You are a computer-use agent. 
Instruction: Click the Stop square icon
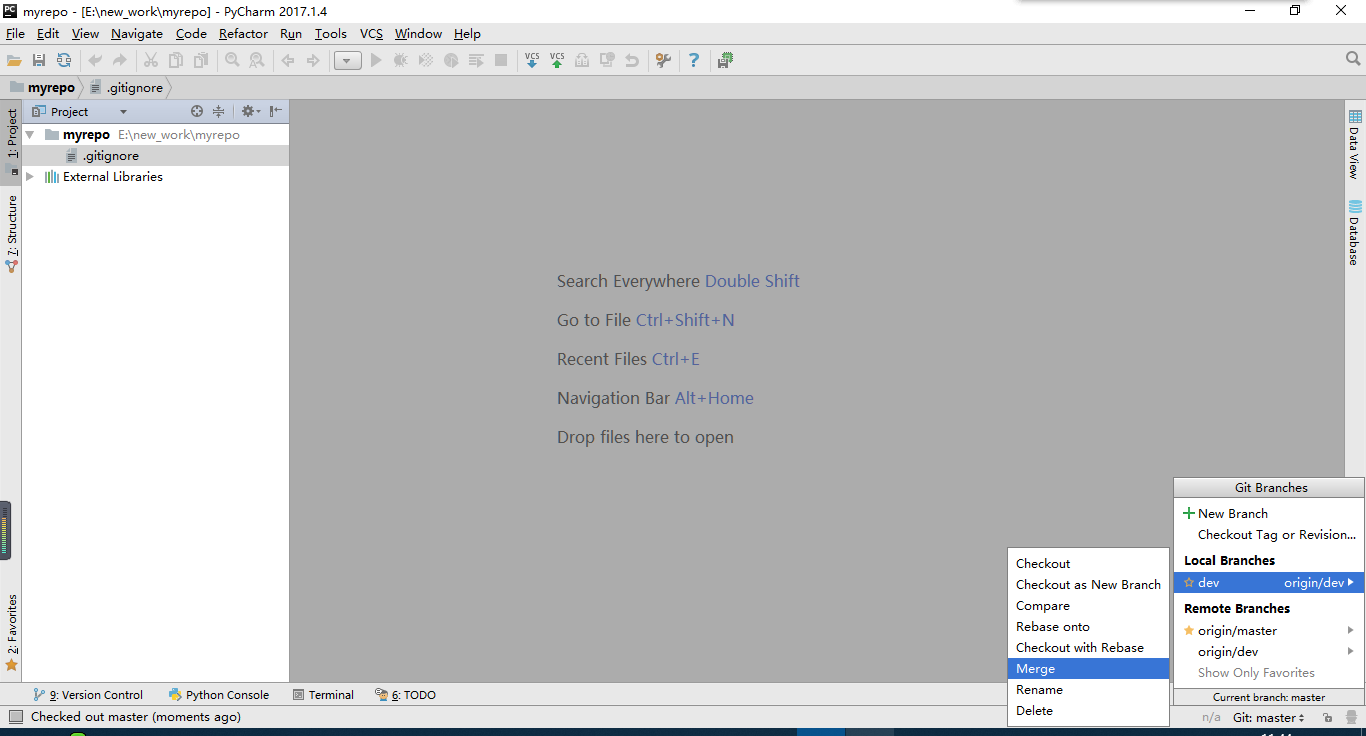tap(501, 61)
